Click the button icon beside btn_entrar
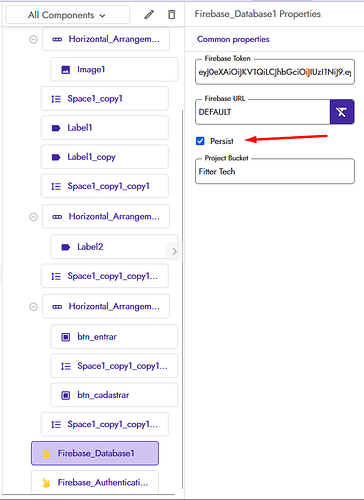 coord(66,337)
